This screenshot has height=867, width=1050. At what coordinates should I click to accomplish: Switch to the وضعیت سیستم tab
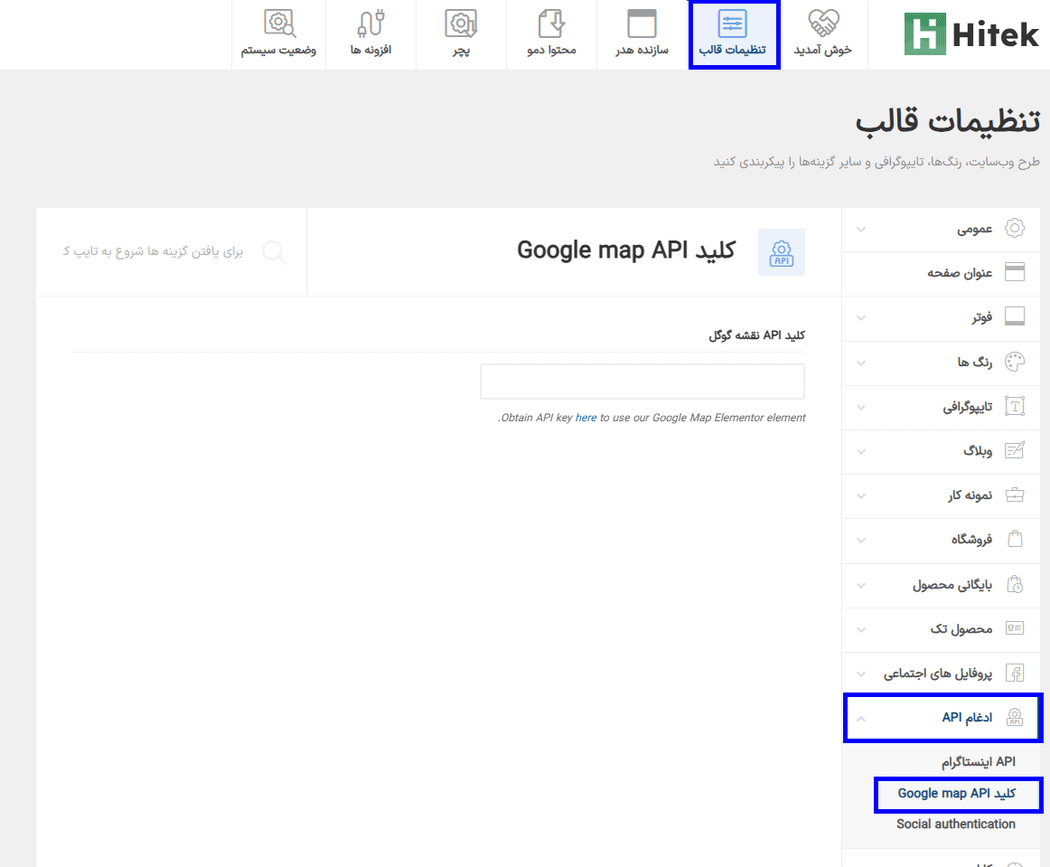pyautogui.click(x=279, y=35)
